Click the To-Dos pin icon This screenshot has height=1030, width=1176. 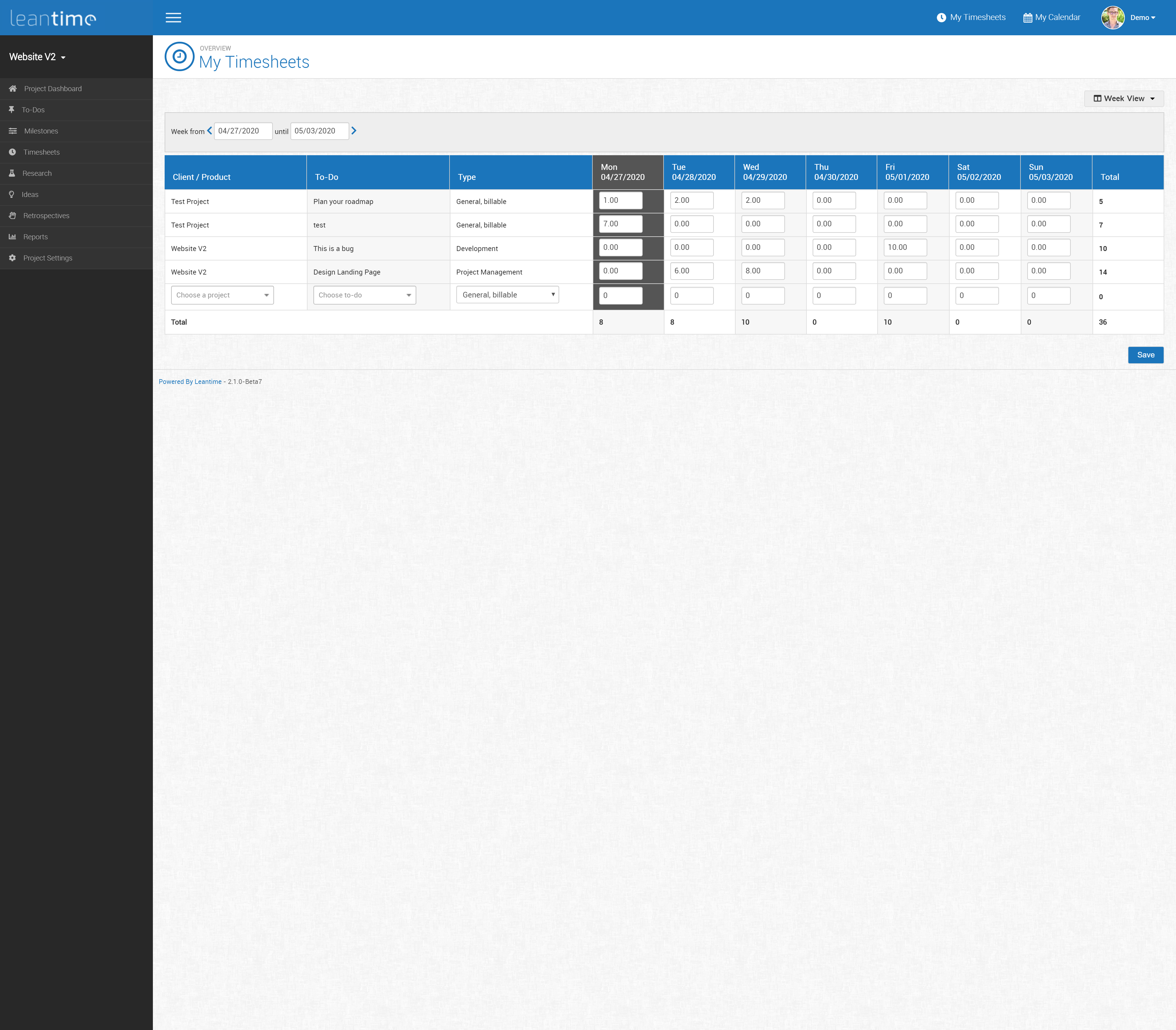pyautogui.click(x=11, y=110)
